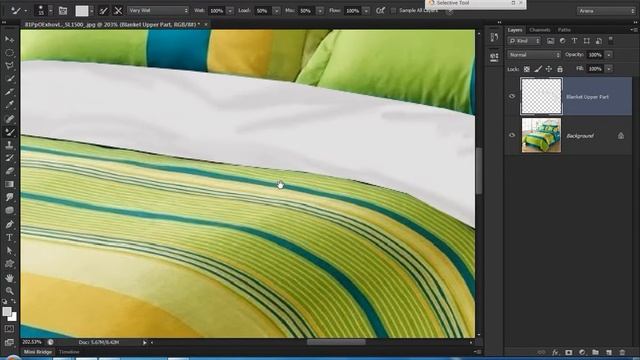Switch to the Paths tab
The height and width of the screenshot is (360, 640).
point(564,30)
